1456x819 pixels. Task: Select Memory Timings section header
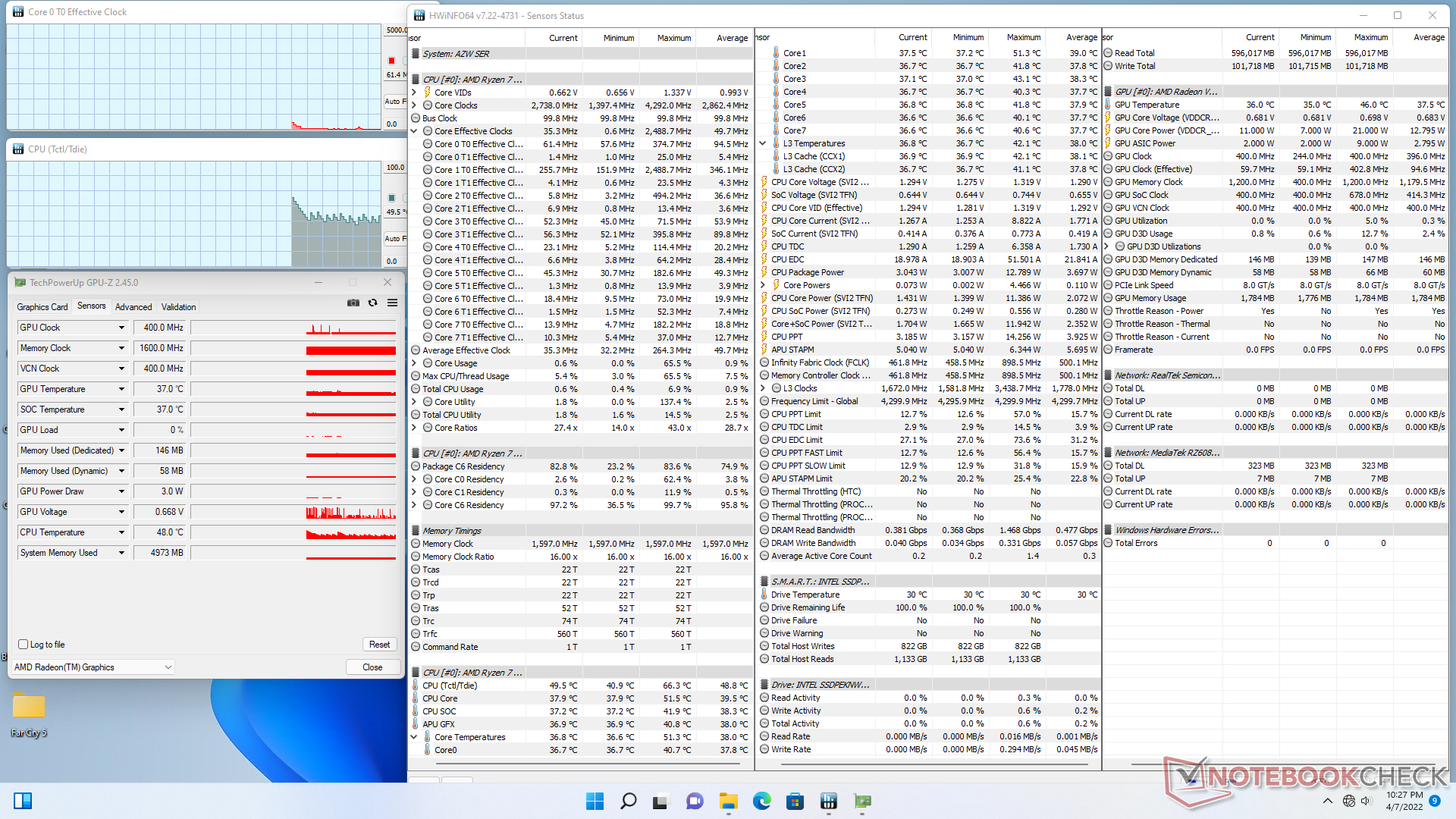point(452,531)
